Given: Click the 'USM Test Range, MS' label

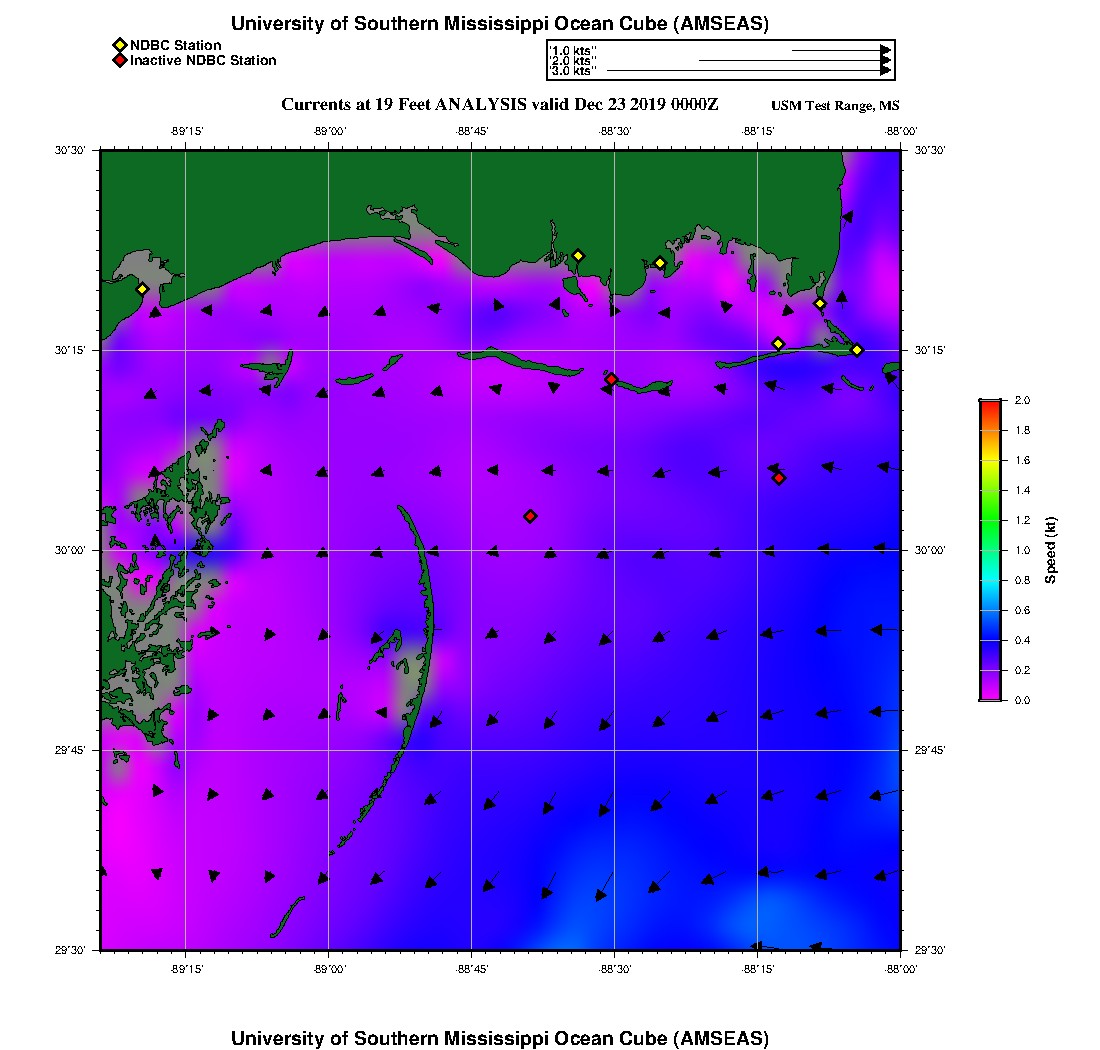Looking at the screenshot, I should click(x=835, y=106).
